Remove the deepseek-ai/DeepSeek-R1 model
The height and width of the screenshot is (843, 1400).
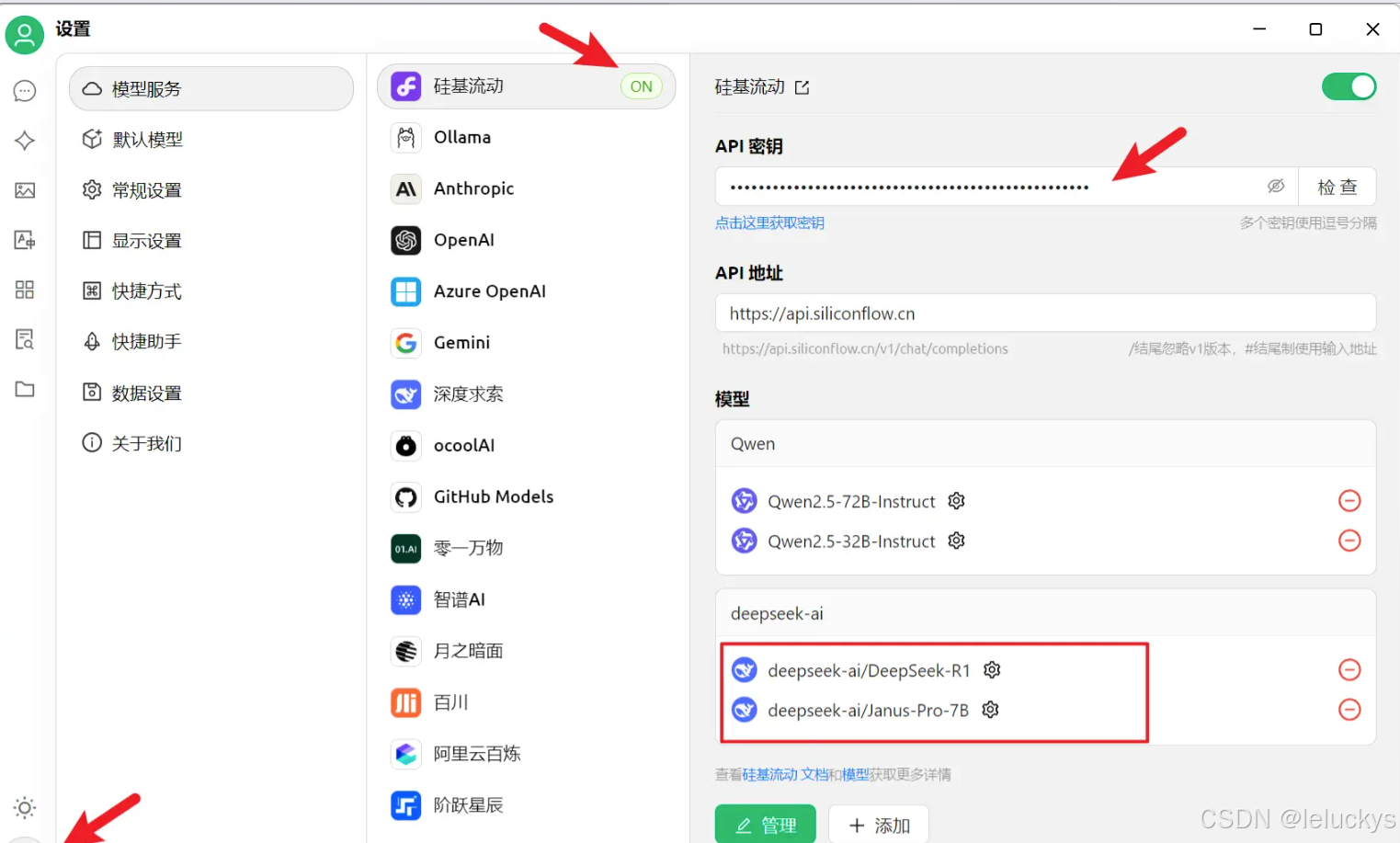coord(1349,670)
